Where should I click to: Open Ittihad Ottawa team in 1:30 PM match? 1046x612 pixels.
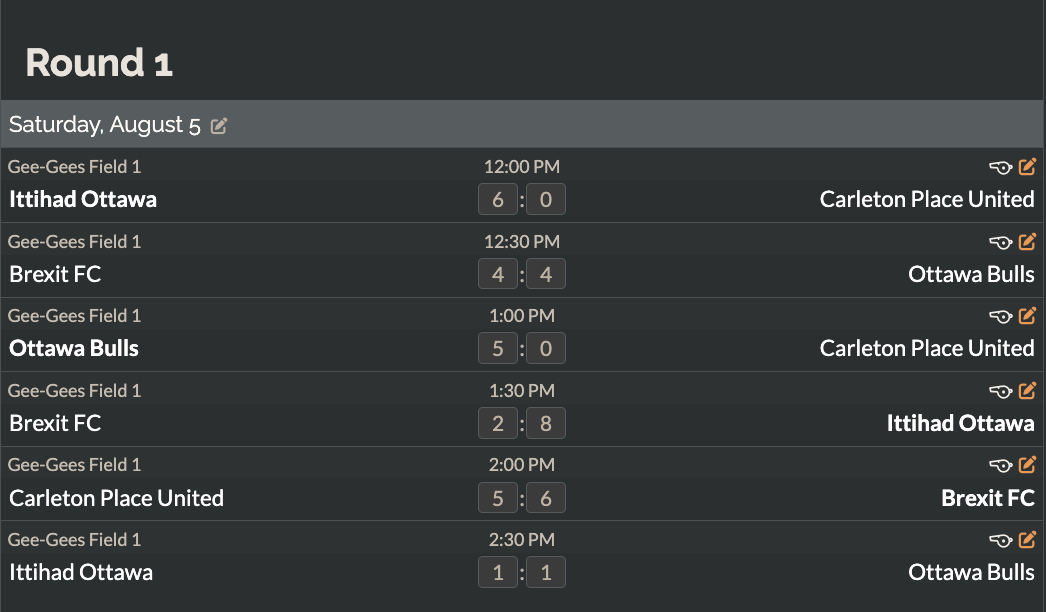pyautogui.click(x=960, y=423)
